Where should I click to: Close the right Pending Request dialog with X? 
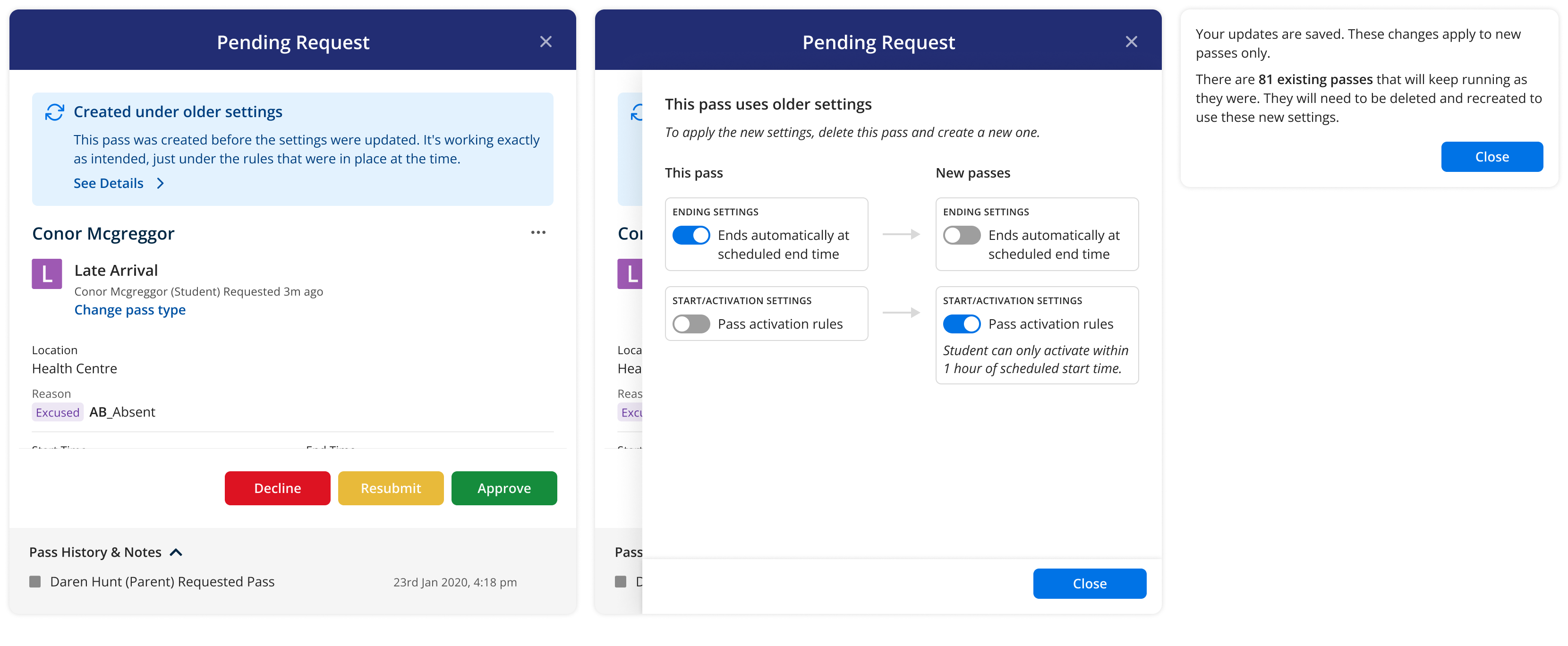(1131, 42)
